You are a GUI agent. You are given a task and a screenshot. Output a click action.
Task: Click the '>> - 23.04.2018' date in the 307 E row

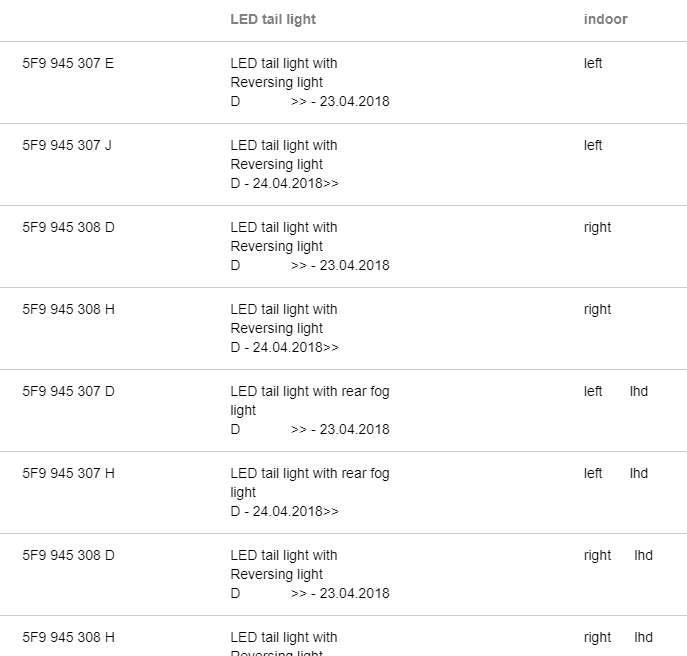tap(340, 101)
